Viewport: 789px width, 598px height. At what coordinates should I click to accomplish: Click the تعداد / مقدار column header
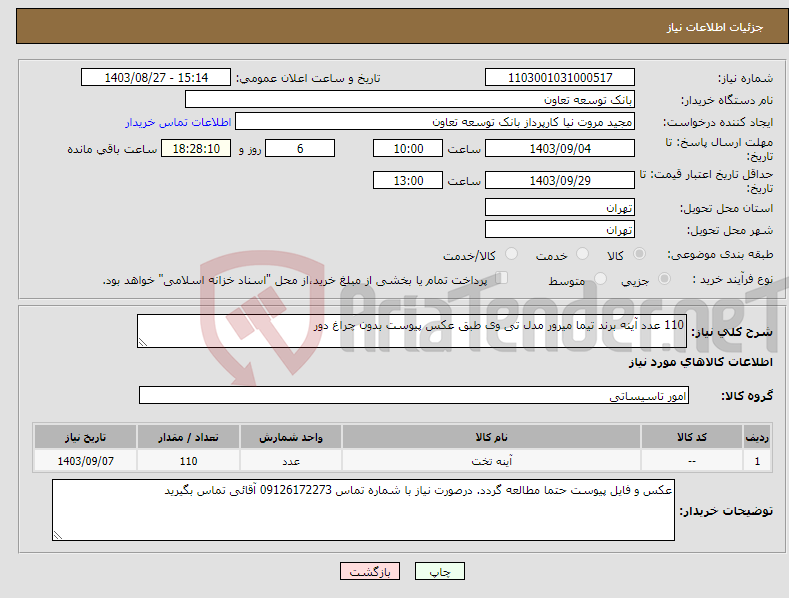tap(188, 437)
